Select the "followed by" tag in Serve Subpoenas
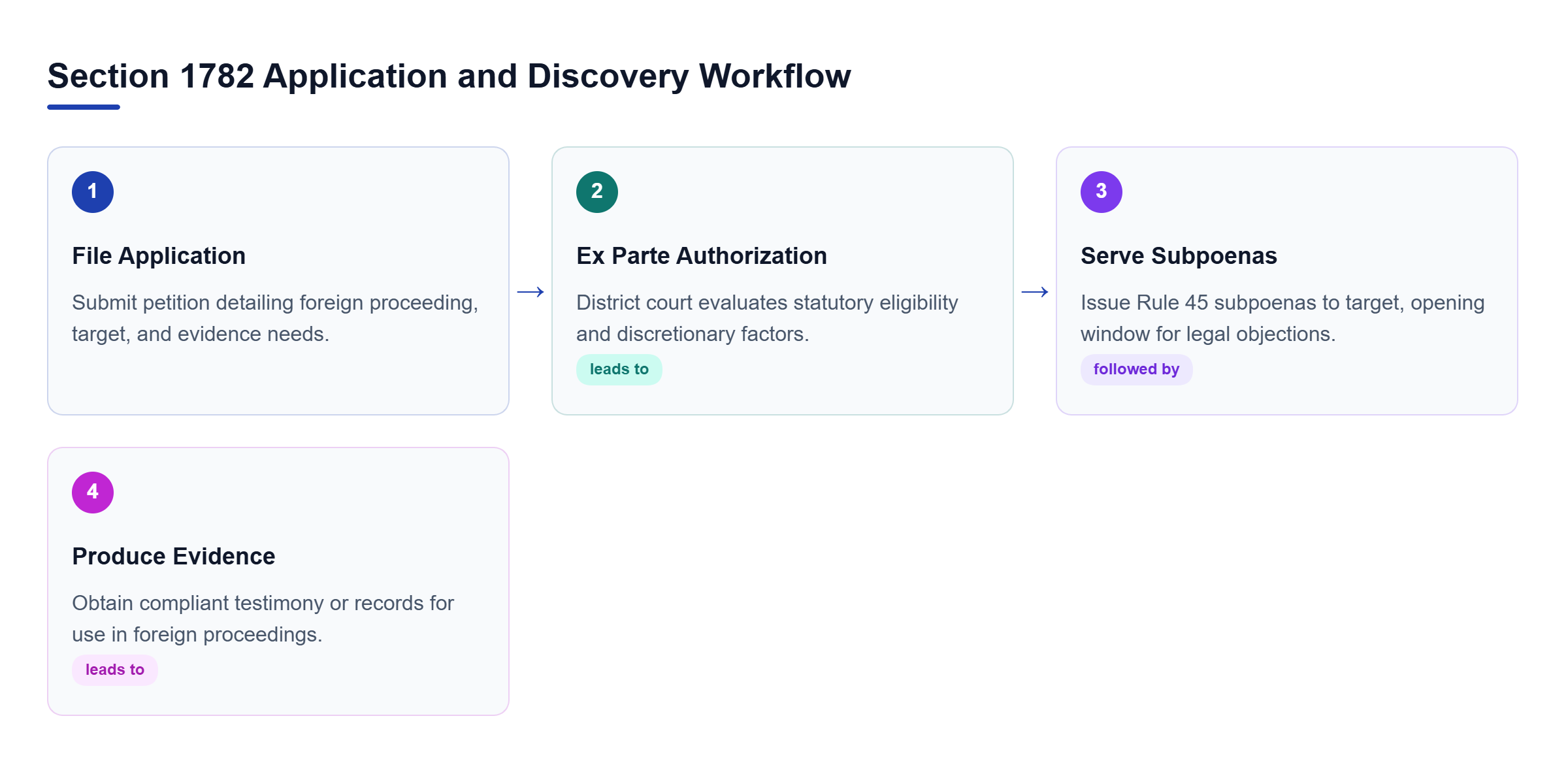Screen dimensions: 1568x763 1137,370
